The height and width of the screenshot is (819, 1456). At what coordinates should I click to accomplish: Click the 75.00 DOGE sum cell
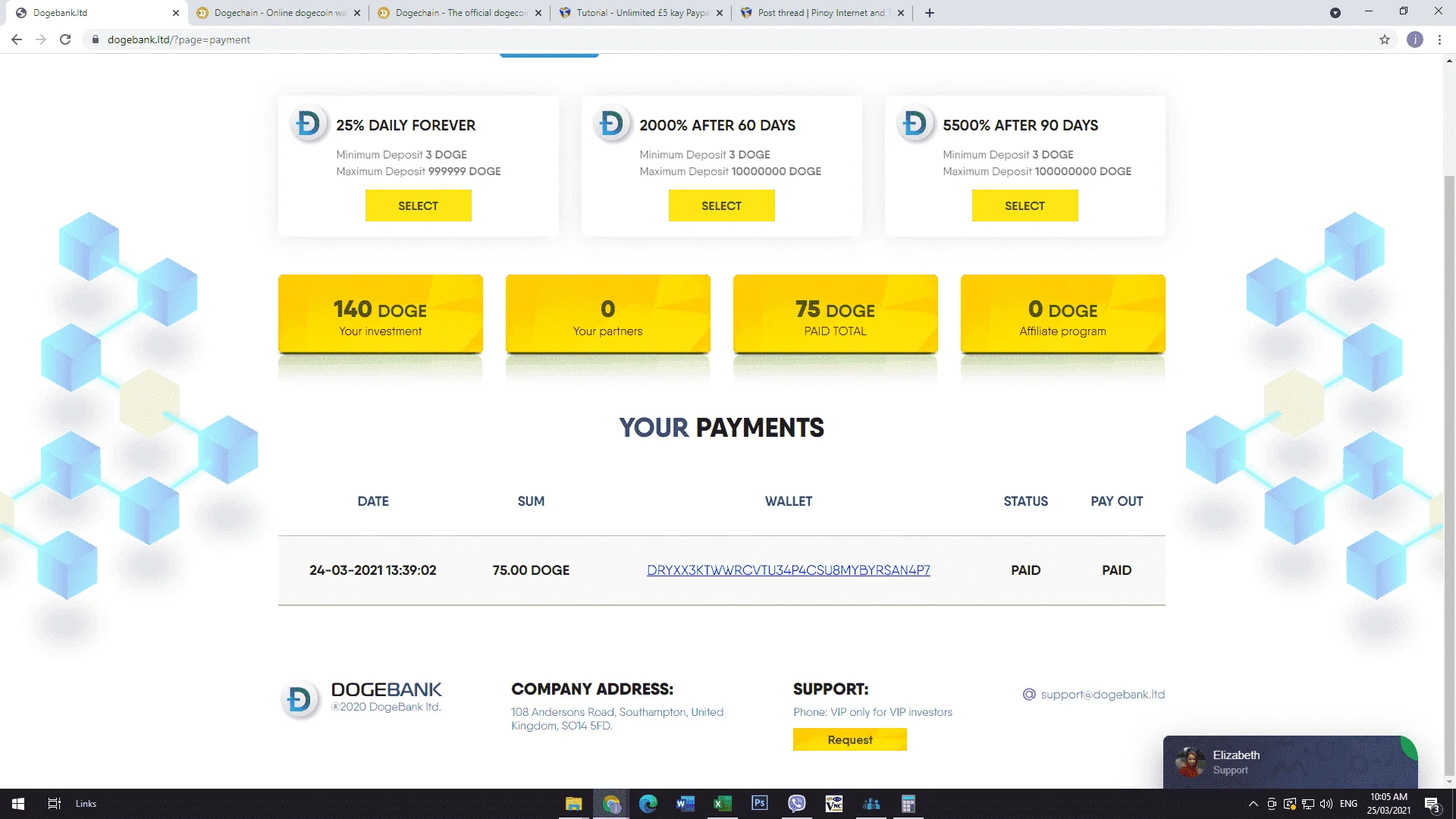coord(531,570)
